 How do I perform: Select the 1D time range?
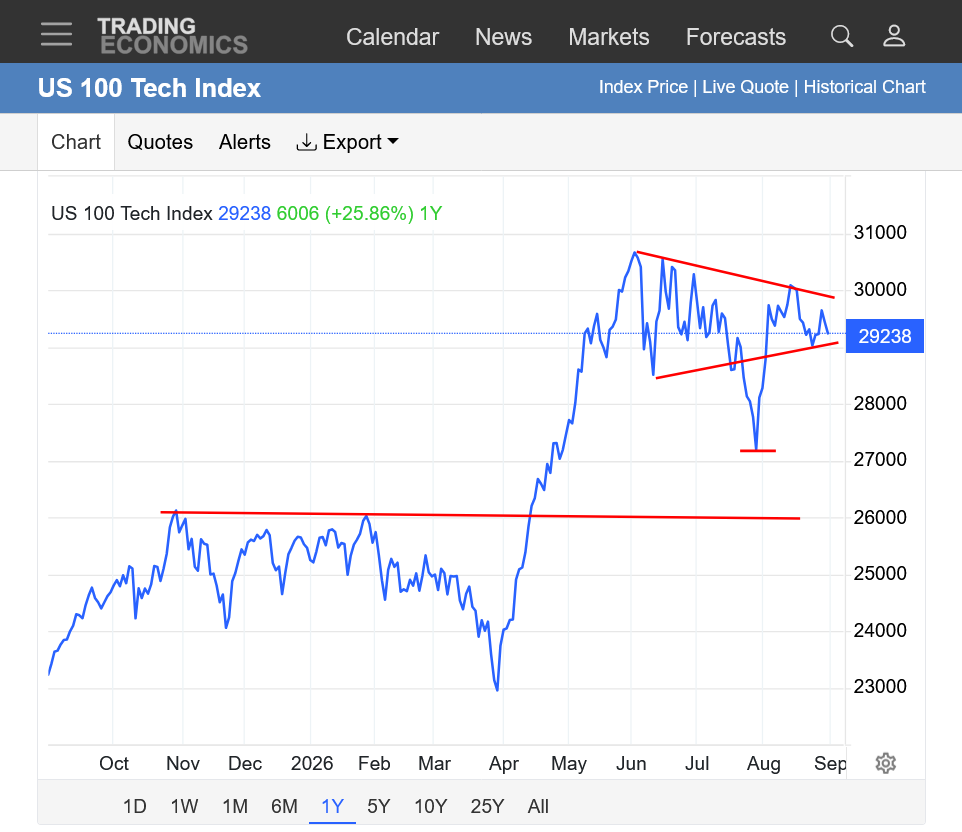[134, 806]
